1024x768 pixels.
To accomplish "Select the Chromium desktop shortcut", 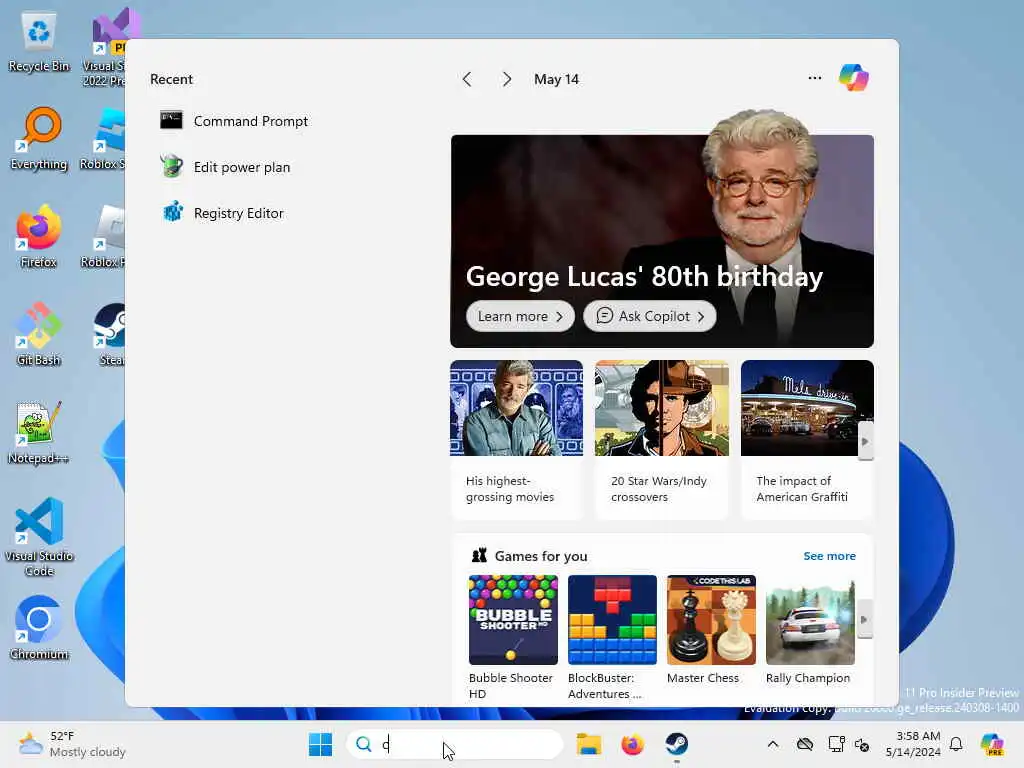I will point(39,628).
